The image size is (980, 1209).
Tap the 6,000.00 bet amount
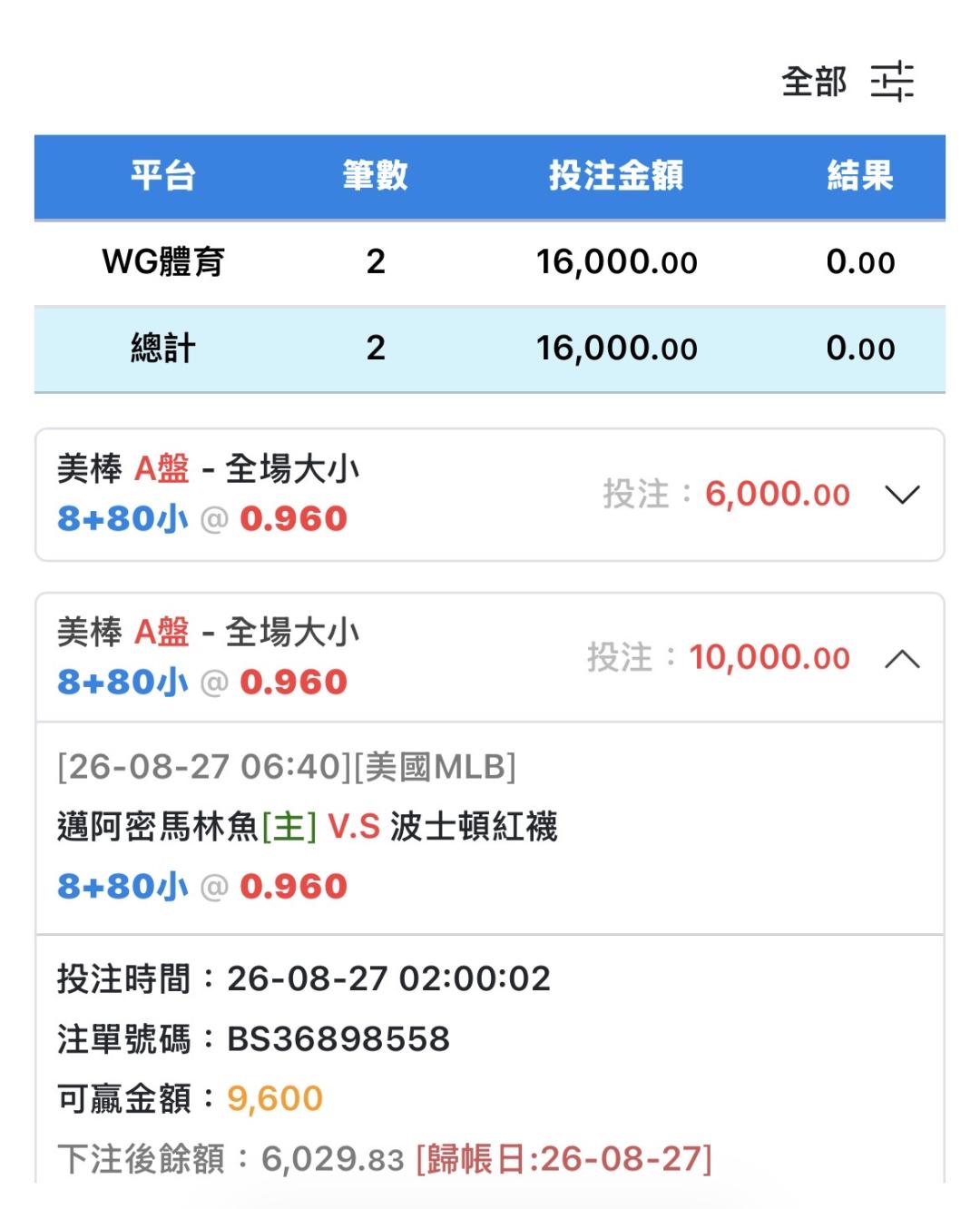point(778,495)
